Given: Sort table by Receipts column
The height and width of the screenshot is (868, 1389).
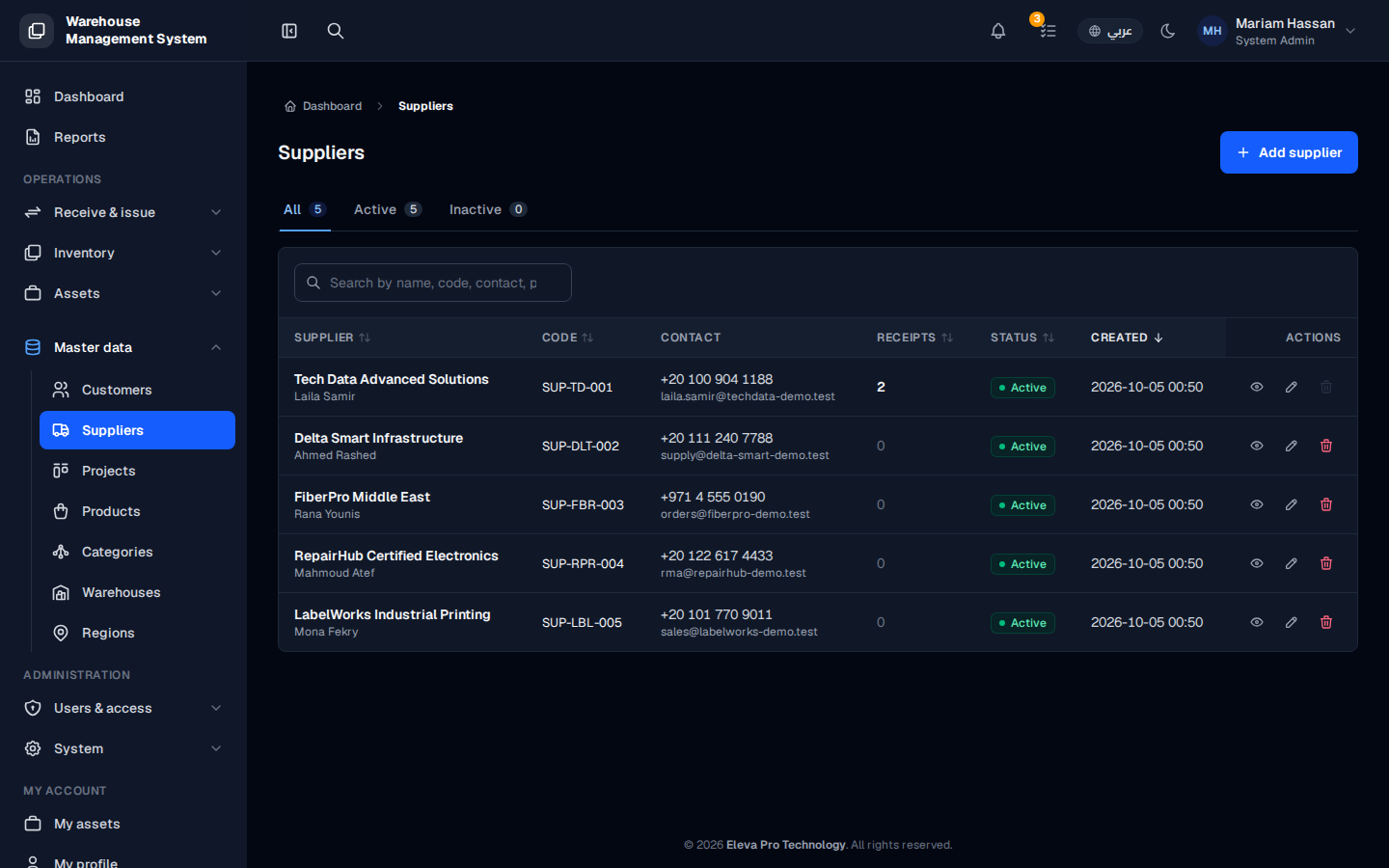Looking at the screenshot, I should coord(914,338).
